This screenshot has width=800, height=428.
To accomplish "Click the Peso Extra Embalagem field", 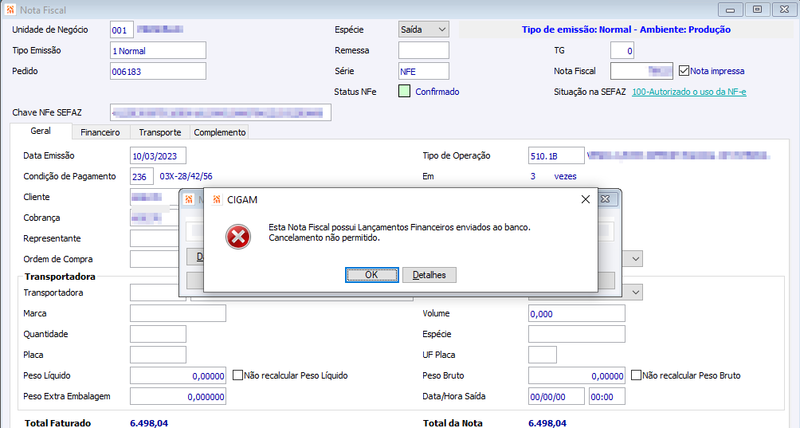I will click(178, 396).
